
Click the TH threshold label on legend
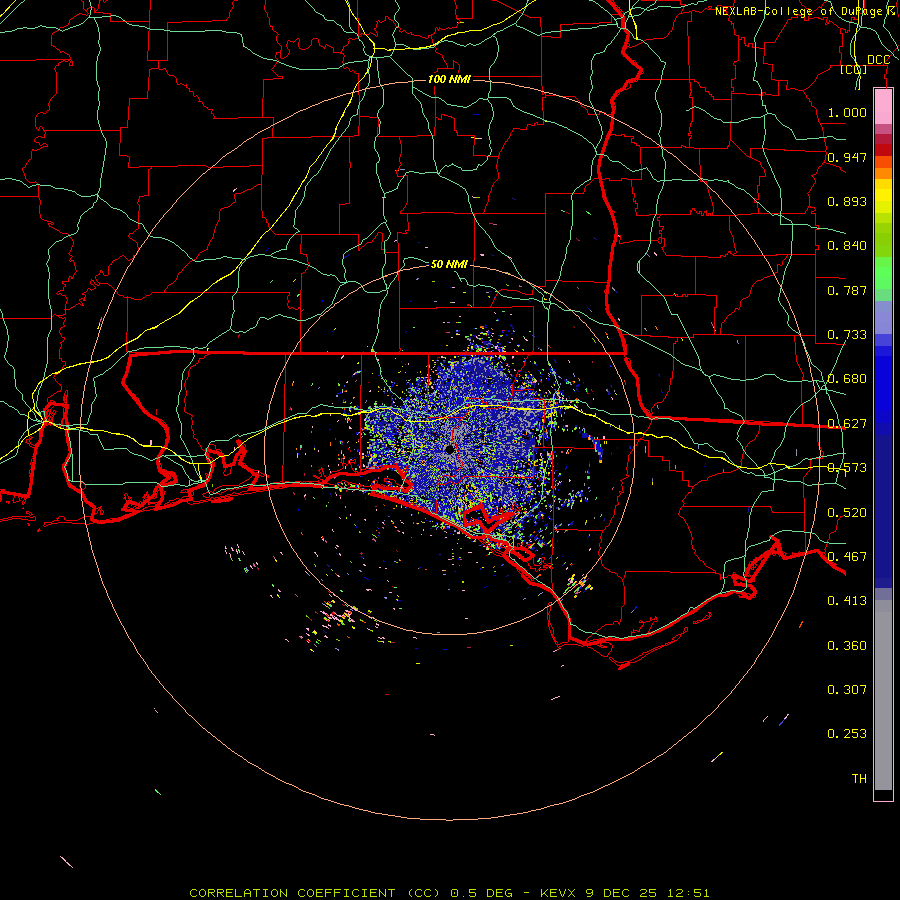coord(859,779)
